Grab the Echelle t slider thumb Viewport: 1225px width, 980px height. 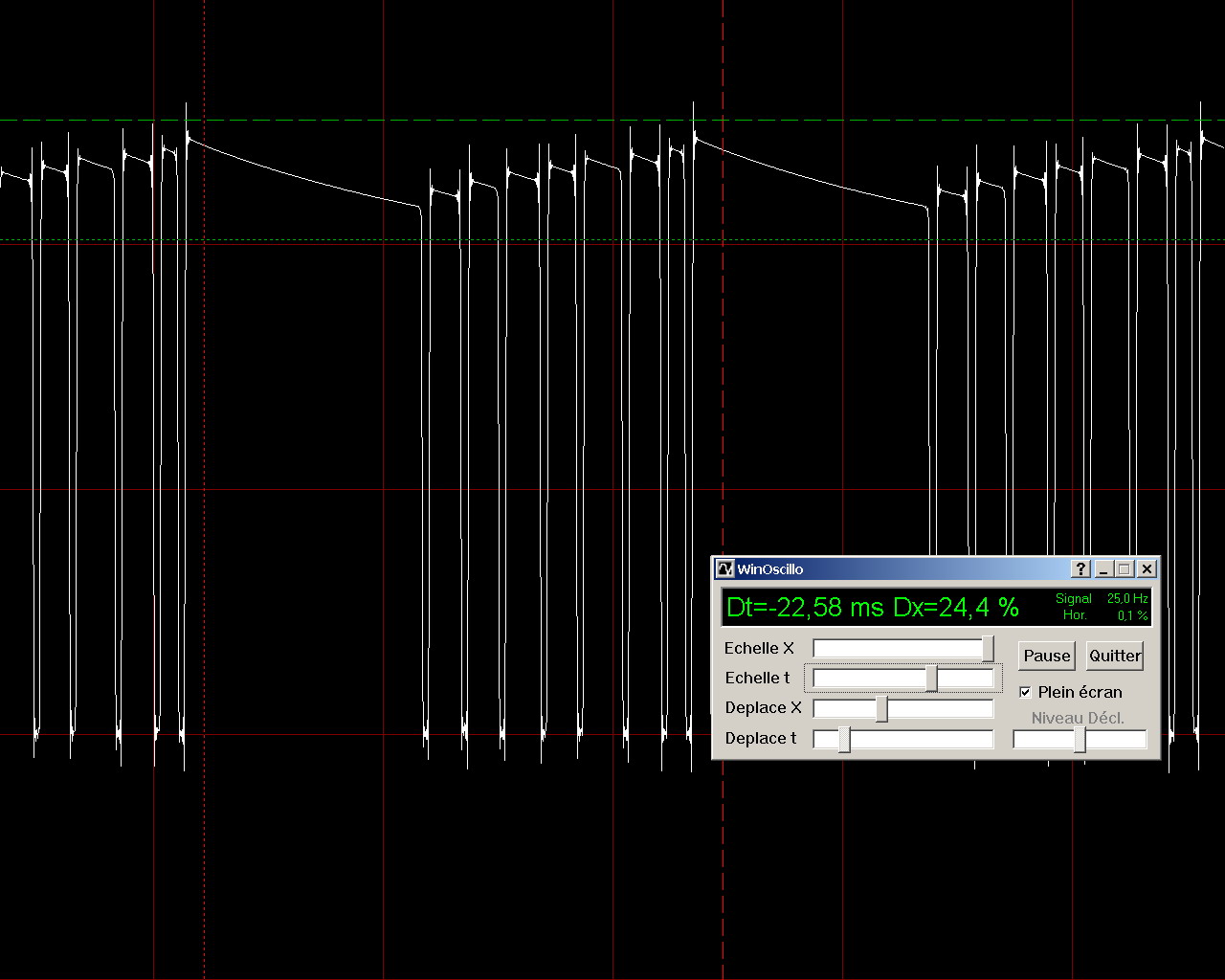931,679
